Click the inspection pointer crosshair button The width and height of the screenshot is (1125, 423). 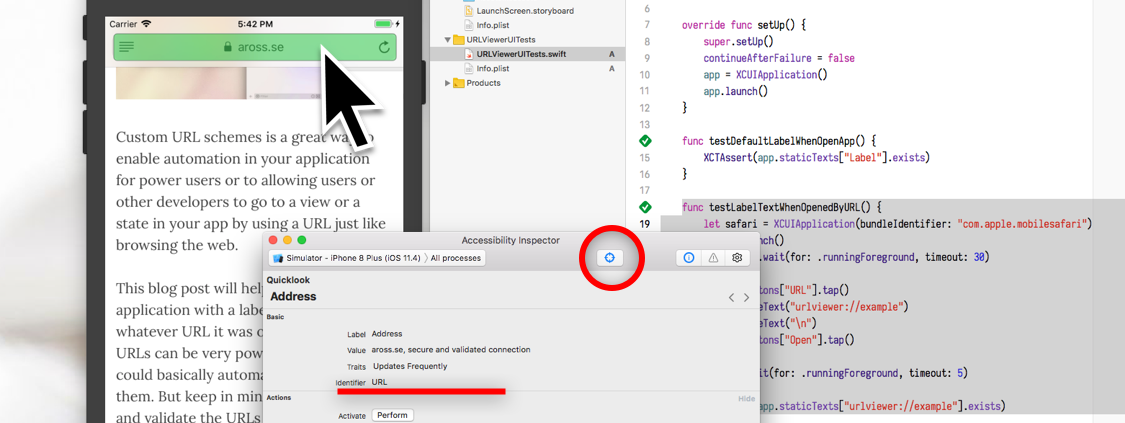[609, 258]
